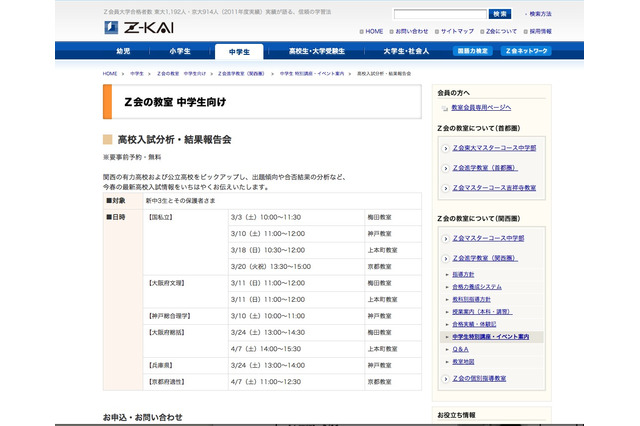Open Z会進学教室（首都圏） link

coord(485,168)
